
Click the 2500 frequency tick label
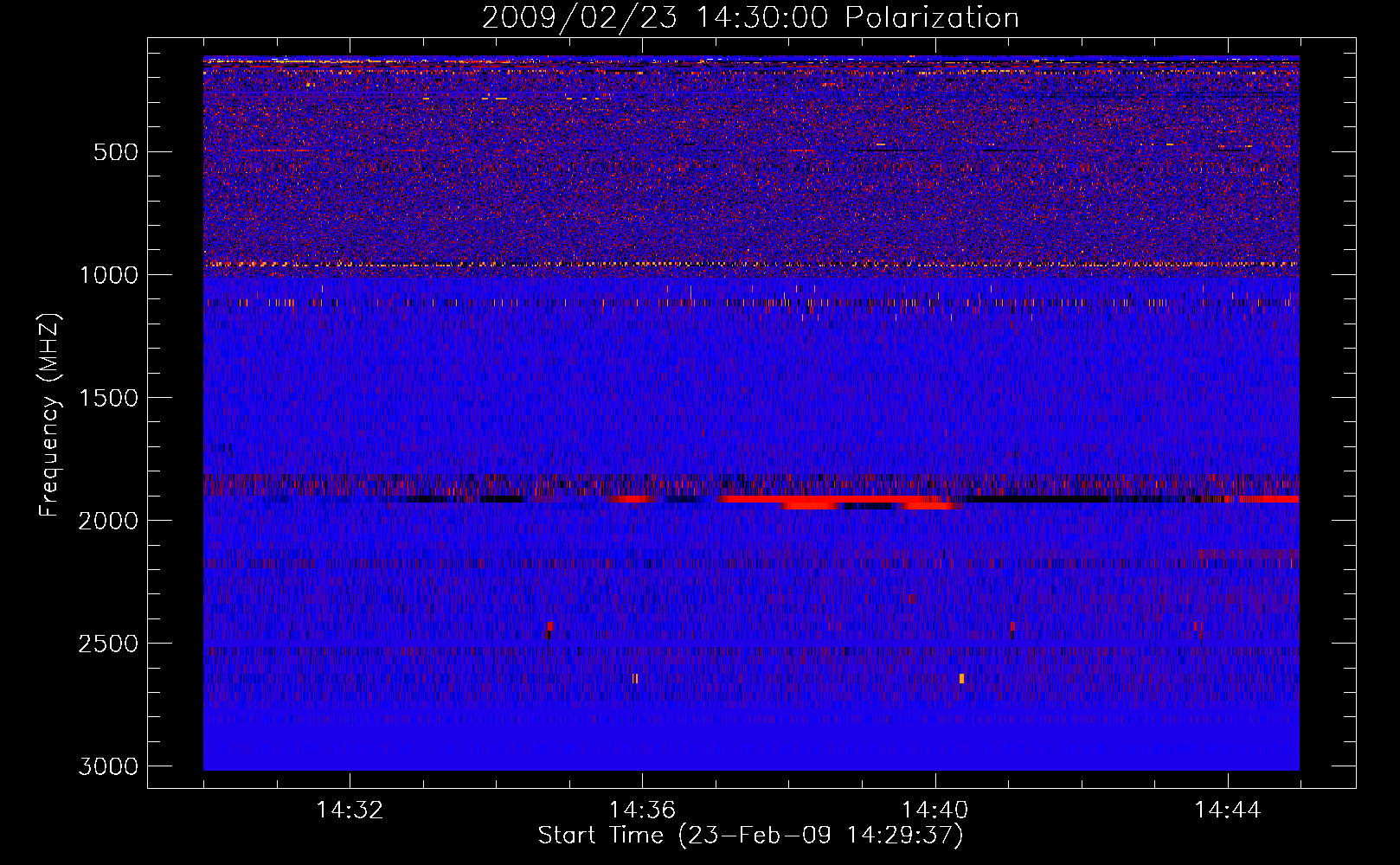pos(109,644)
